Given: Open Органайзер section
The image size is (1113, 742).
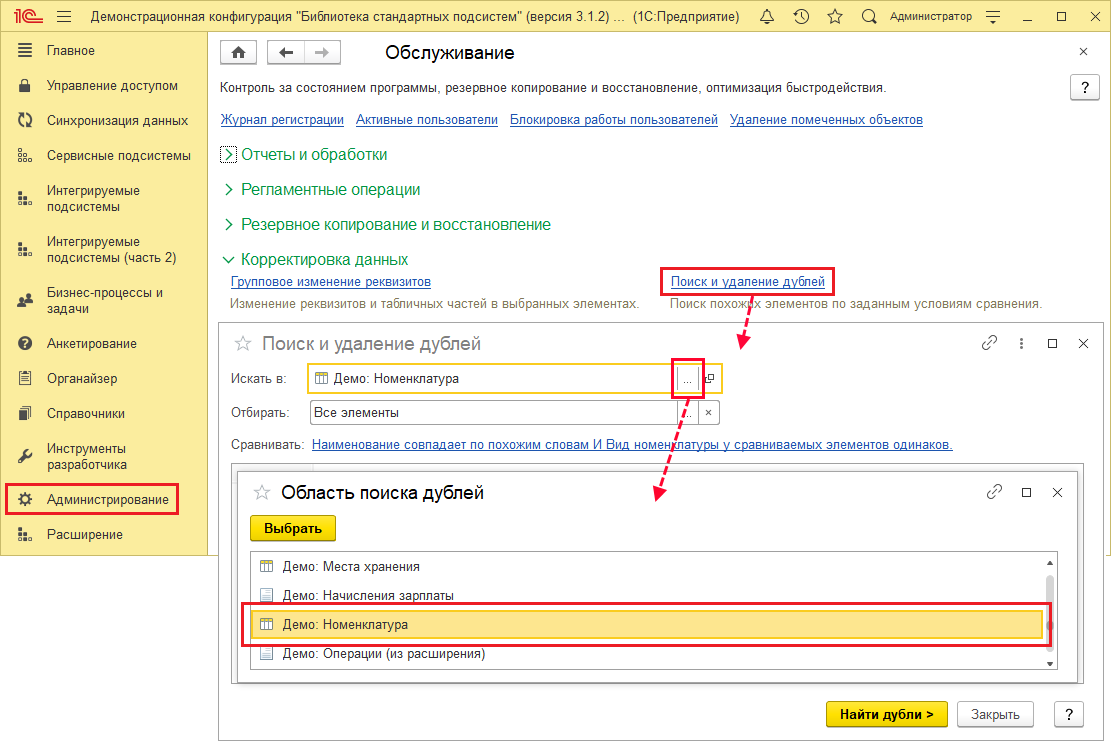Looking at the screenshot, I should [x=104, y=378].
